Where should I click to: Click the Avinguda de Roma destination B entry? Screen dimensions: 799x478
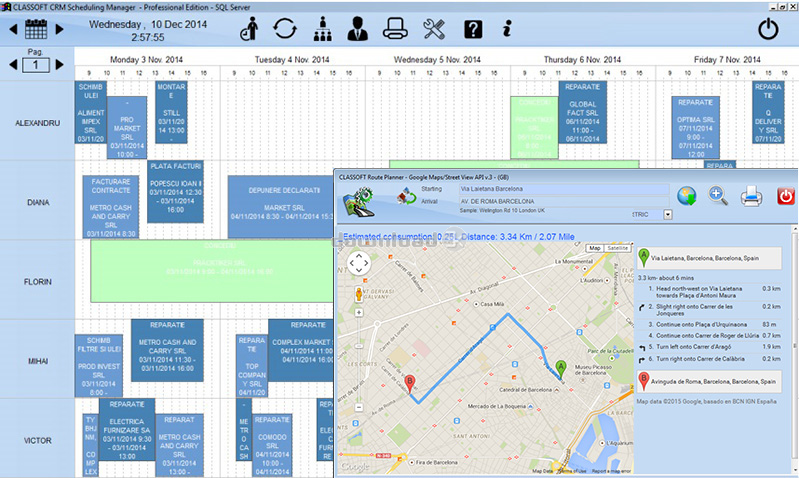click(709, 381)
